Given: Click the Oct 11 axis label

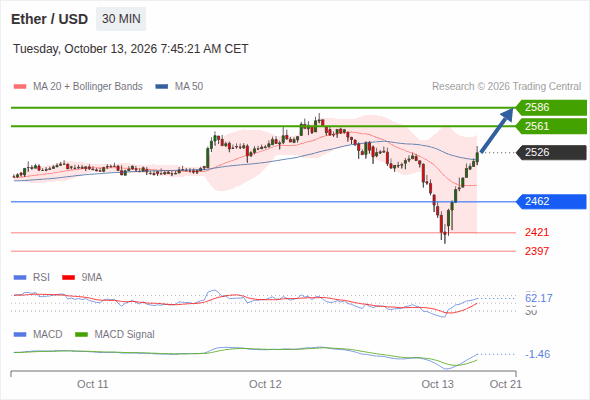Looking at the screenshot, I should 93,384.
